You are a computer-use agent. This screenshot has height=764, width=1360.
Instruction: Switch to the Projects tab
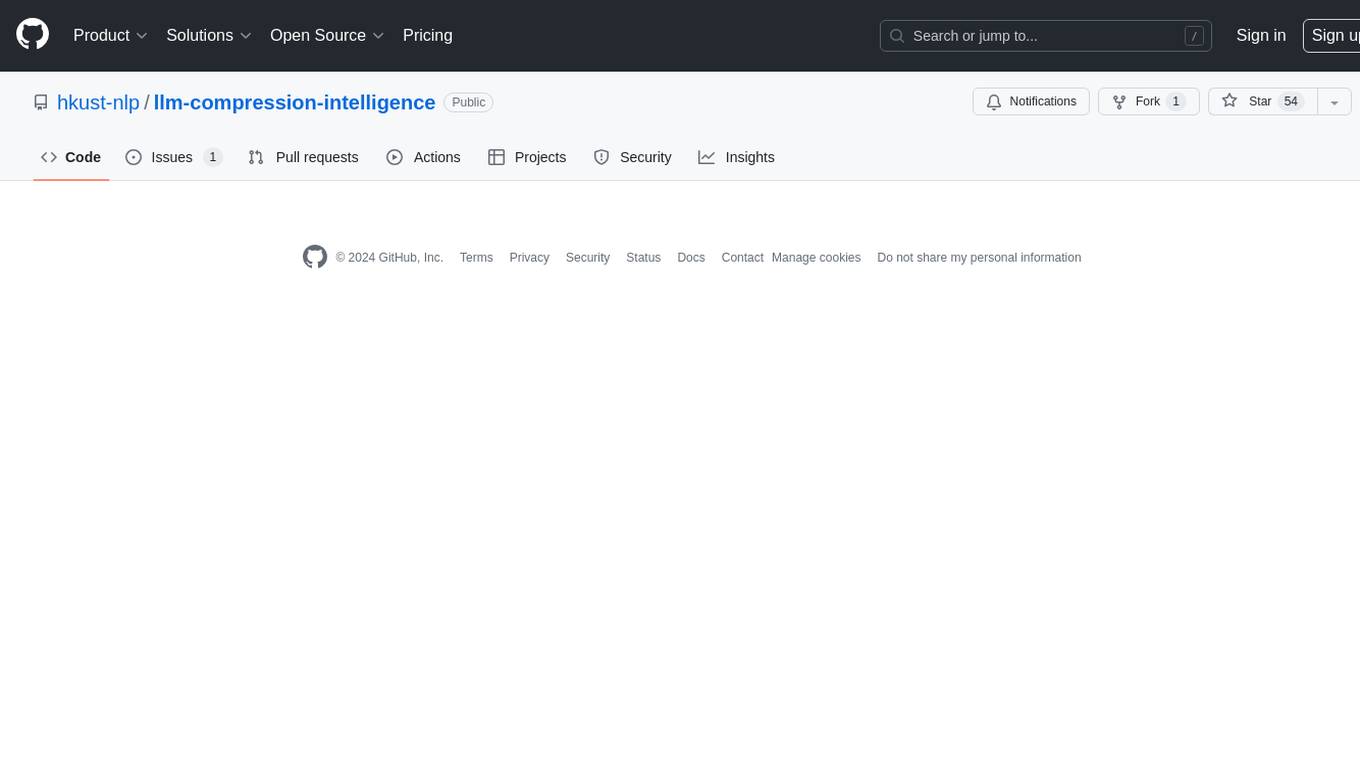(527, 157)
